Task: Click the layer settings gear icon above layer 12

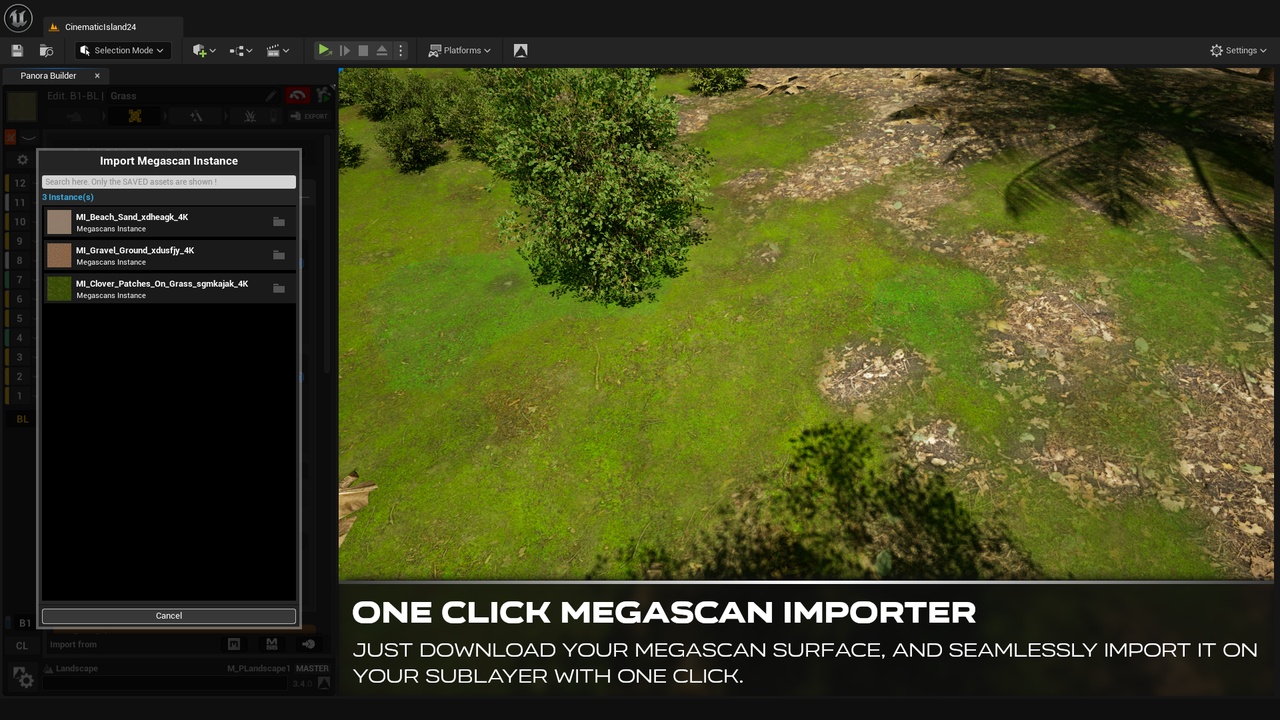Action: coord(23,160)
